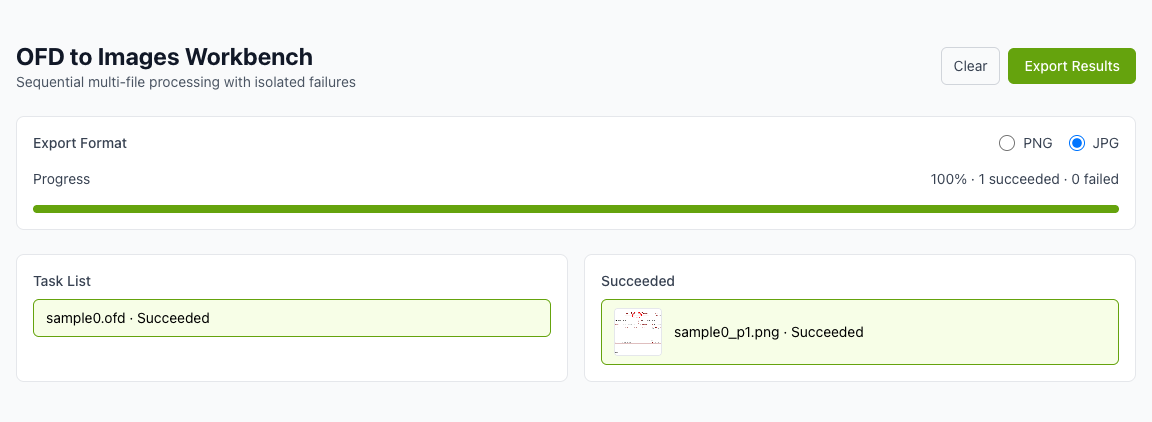The image size is (1152, 422).
Task: Select the PNG radio button
Action: click(x=1007, y=143)
